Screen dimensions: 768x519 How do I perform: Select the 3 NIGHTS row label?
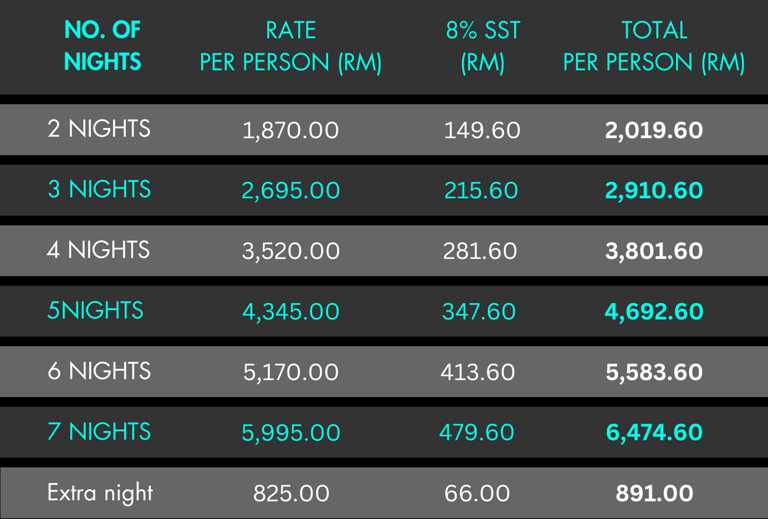coord(99,189)
